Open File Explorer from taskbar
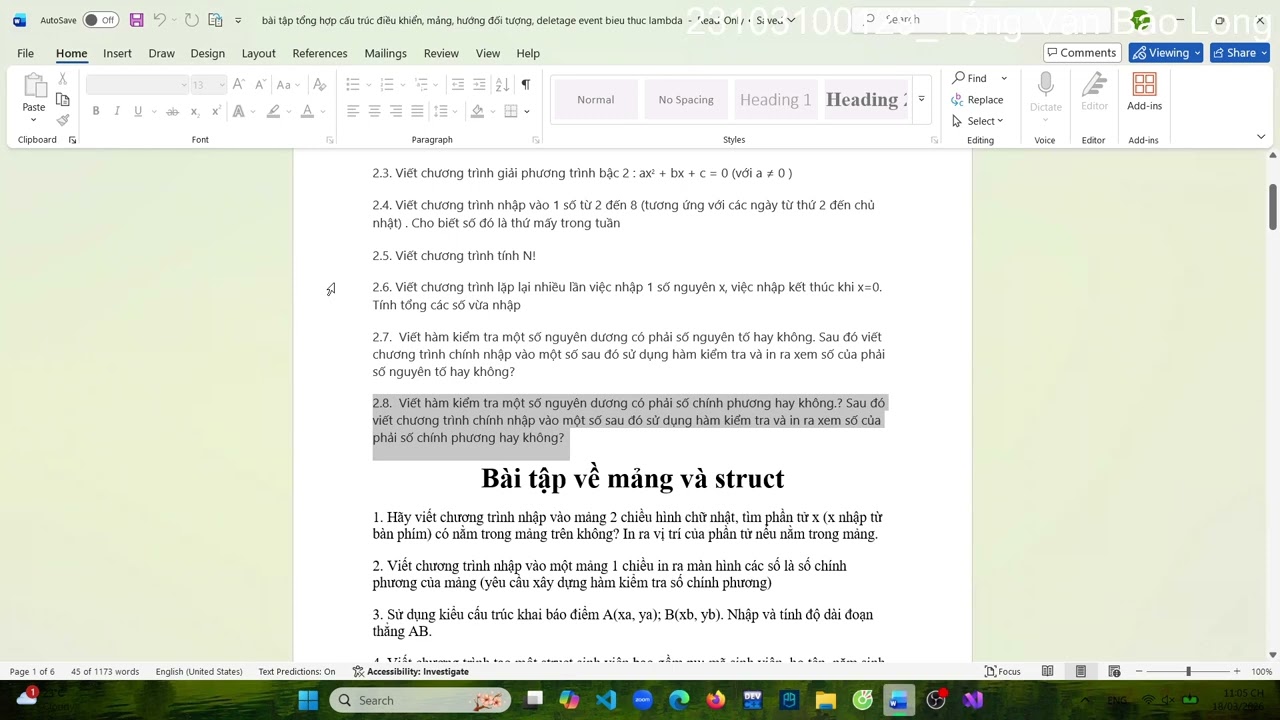Screen dimensions: 1280x720 tap(825, 700)
